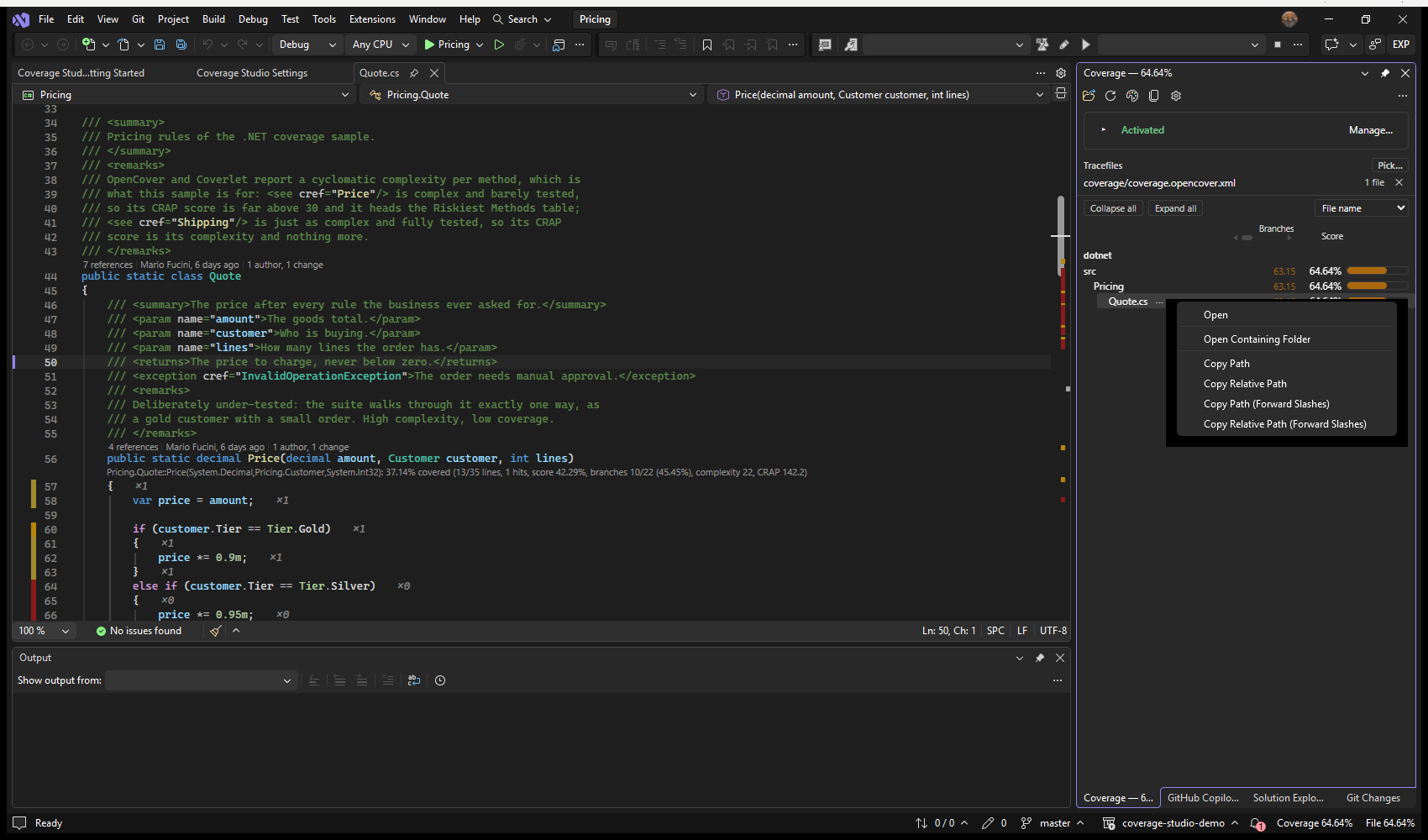Open the Show output from dropdown
This screenshot has height=840, width=1428.
coord(201,680)
